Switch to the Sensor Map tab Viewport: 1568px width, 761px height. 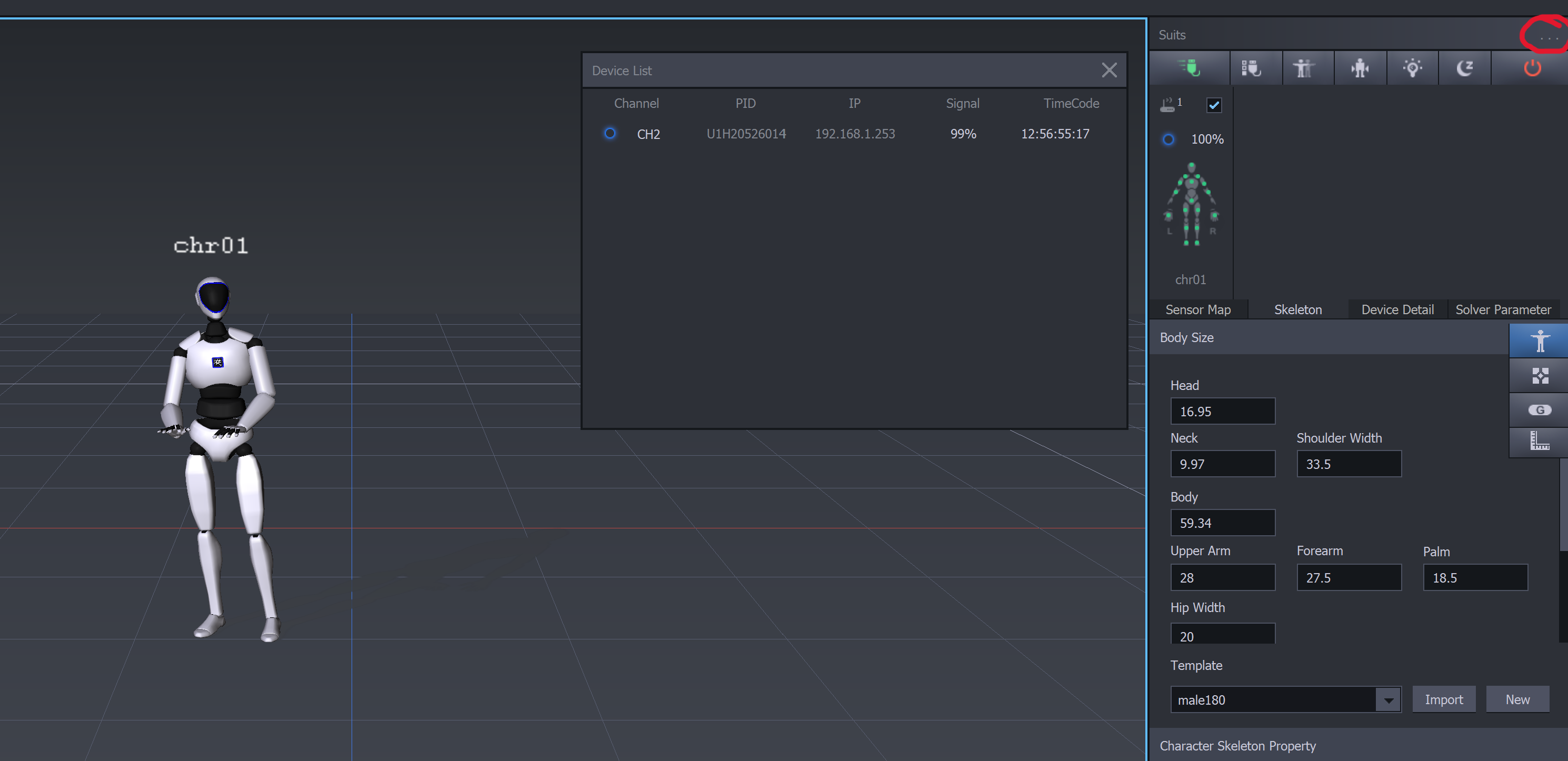tap(1197, 309)
